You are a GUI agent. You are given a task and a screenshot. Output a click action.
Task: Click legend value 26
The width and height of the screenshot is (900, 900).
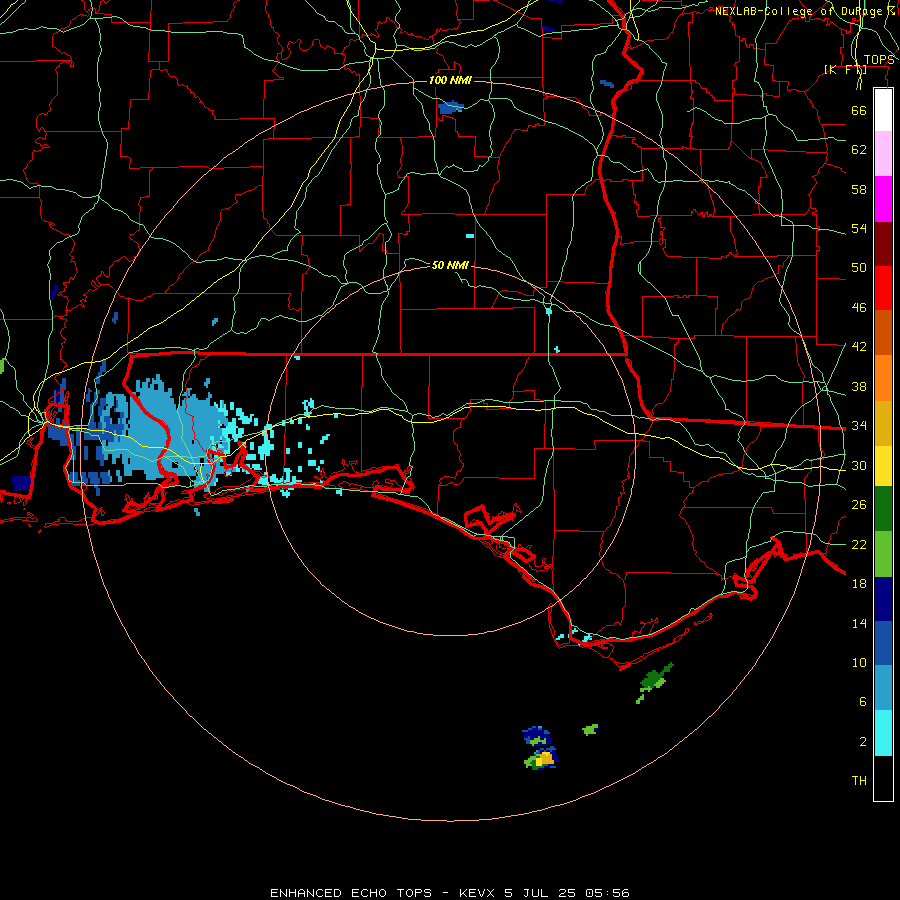pos(859,505)
